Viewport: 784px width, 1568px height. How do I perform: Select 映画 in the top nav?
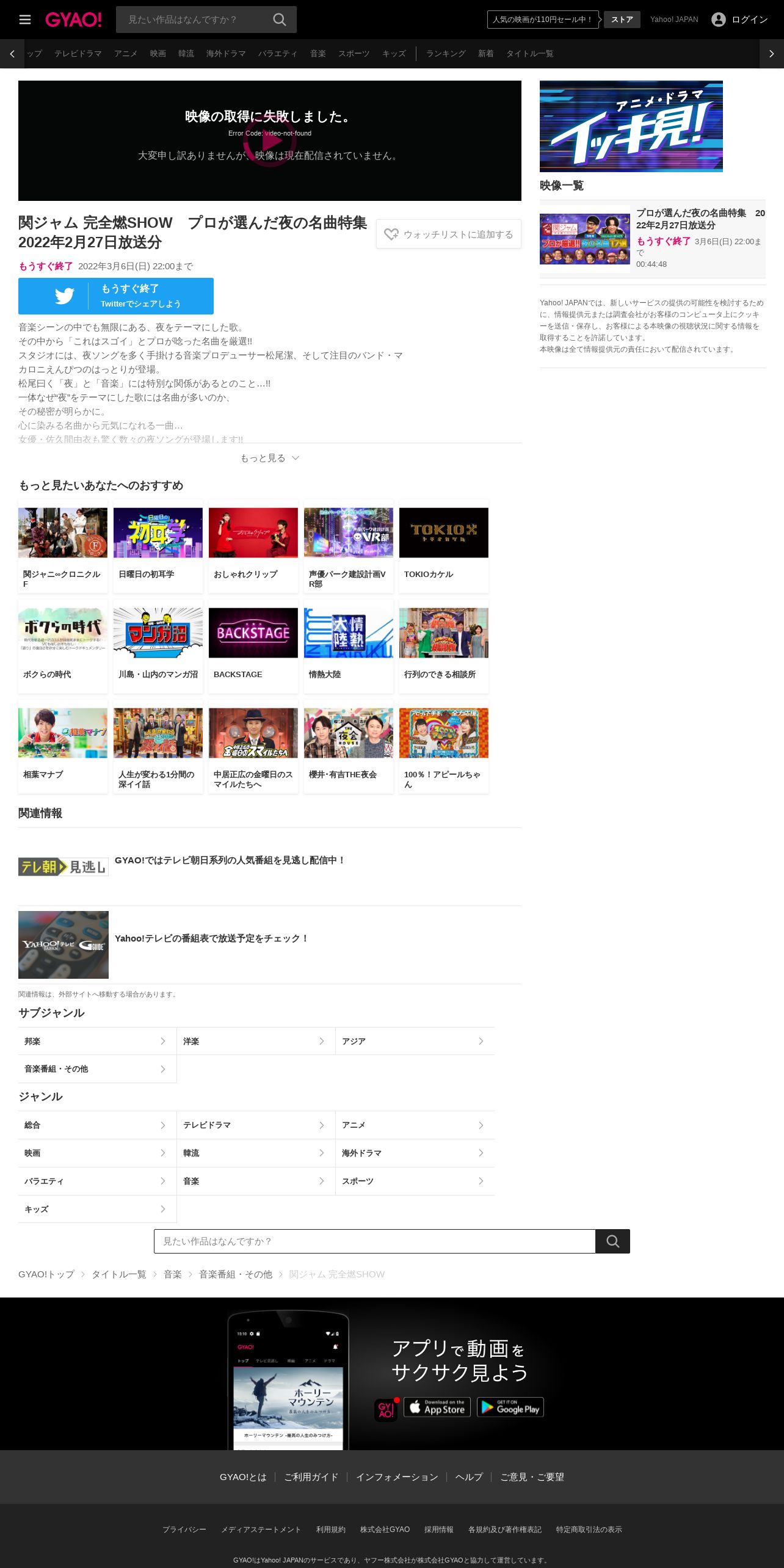click(x=158, y=54)
